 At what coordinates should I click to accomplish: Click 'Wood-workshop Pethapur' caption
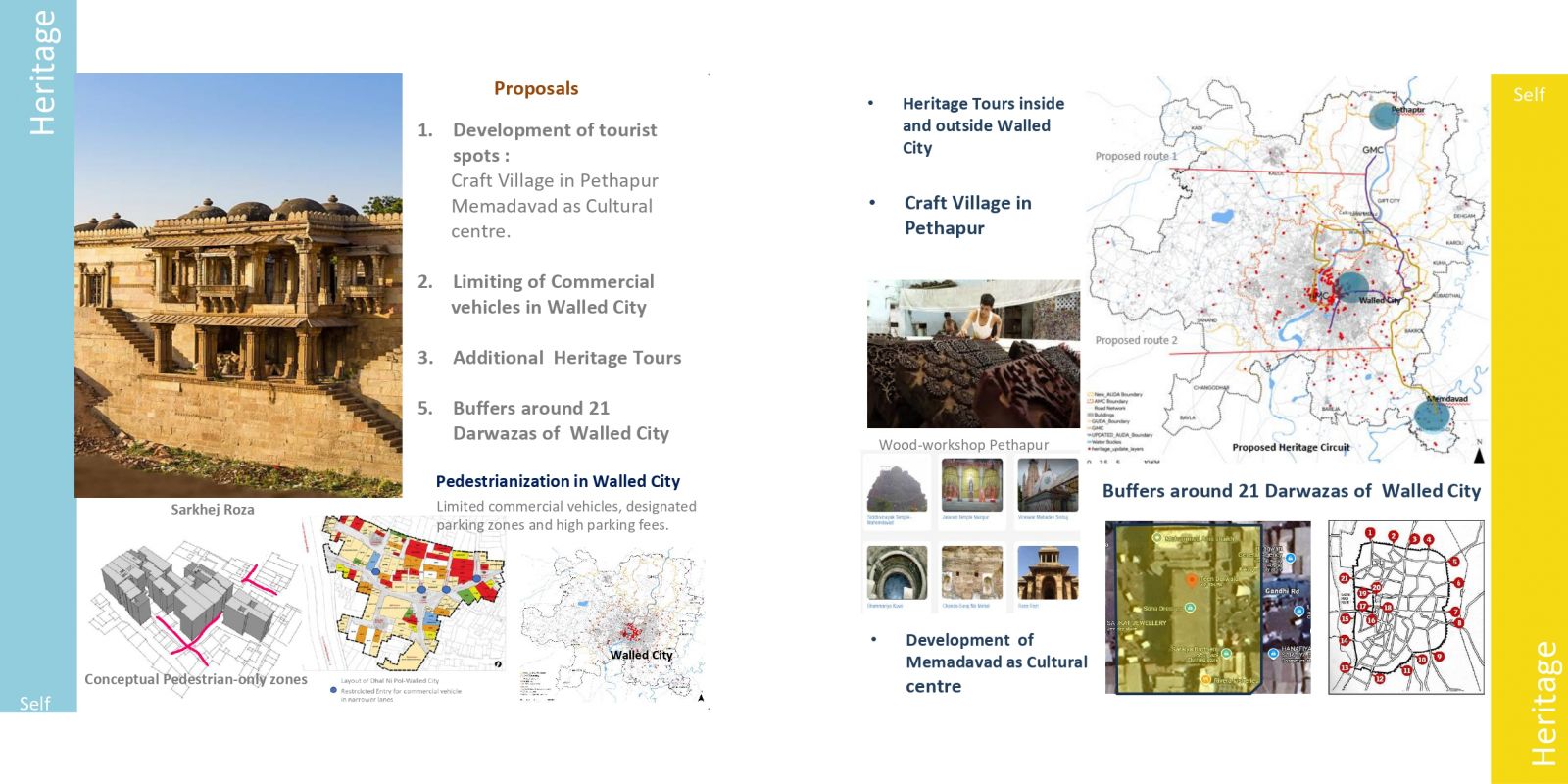coord(963,444)
